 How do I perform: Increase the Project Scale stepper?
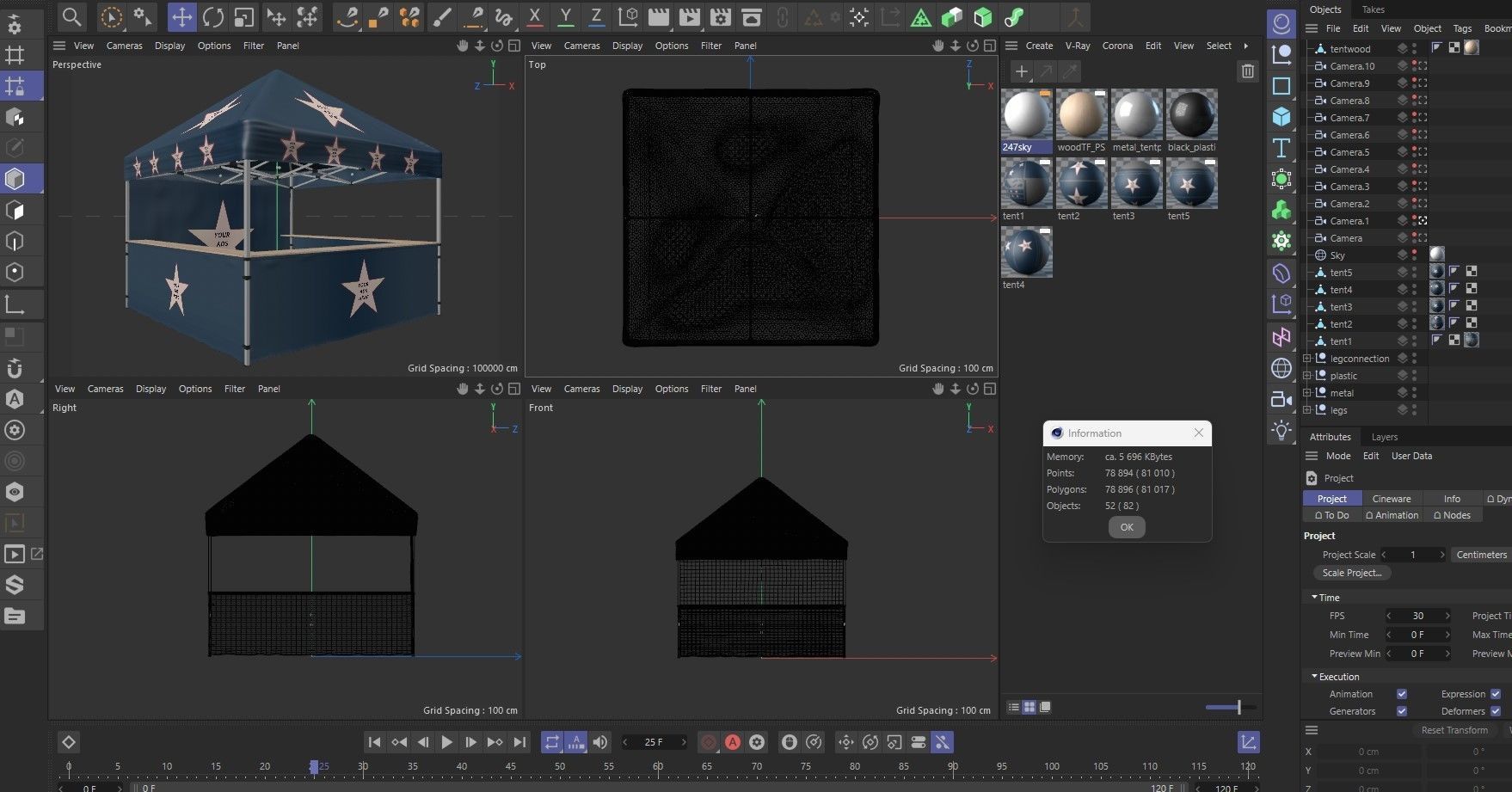click(1442, 555)
